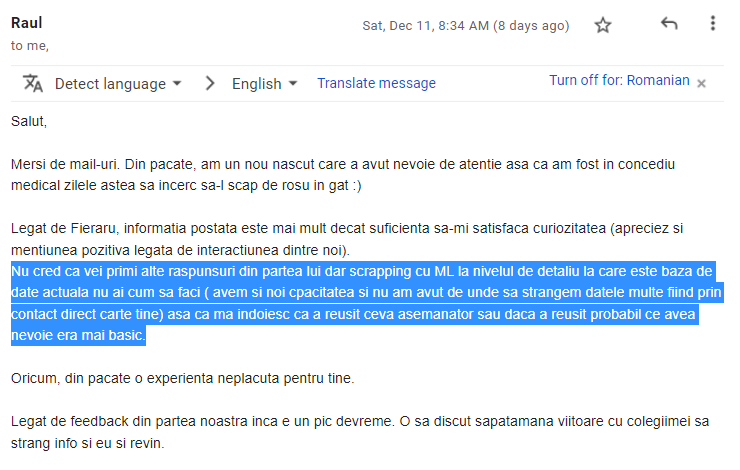Viewport: 740px width, 470px height.
Task: Click the translate language icon
Action: (x=33, y=84)
